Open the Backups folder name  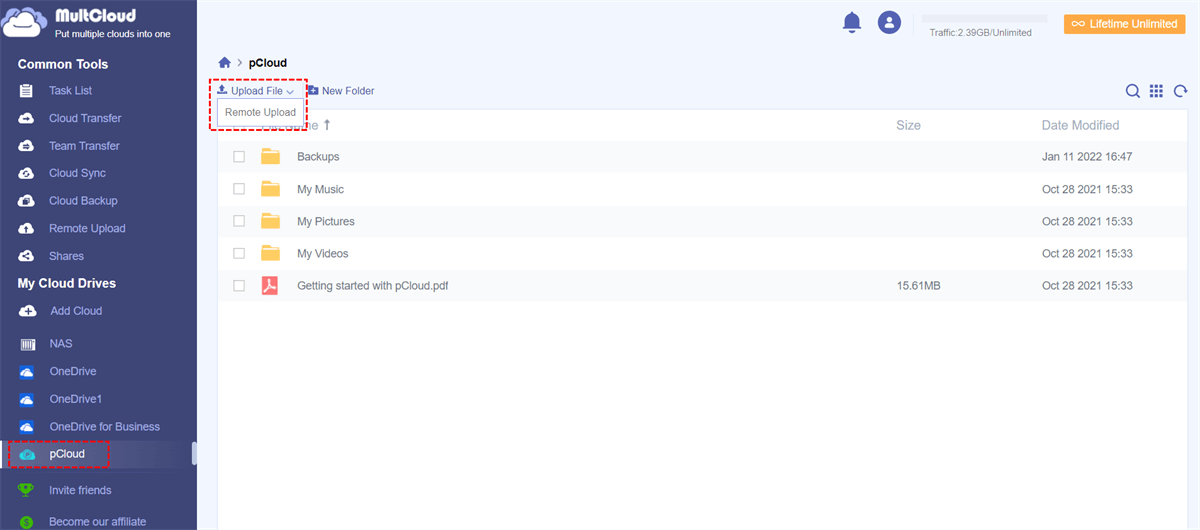318,157
